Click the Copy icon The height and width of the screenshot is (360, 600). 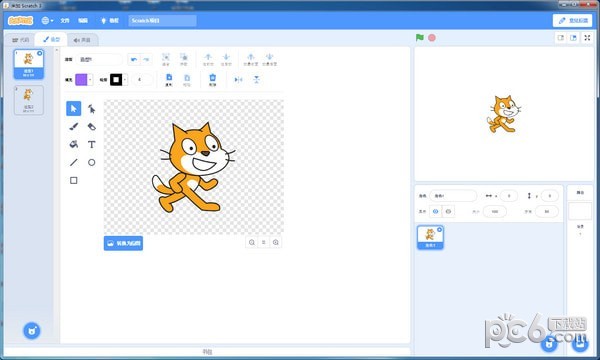(x=169, y=80)
